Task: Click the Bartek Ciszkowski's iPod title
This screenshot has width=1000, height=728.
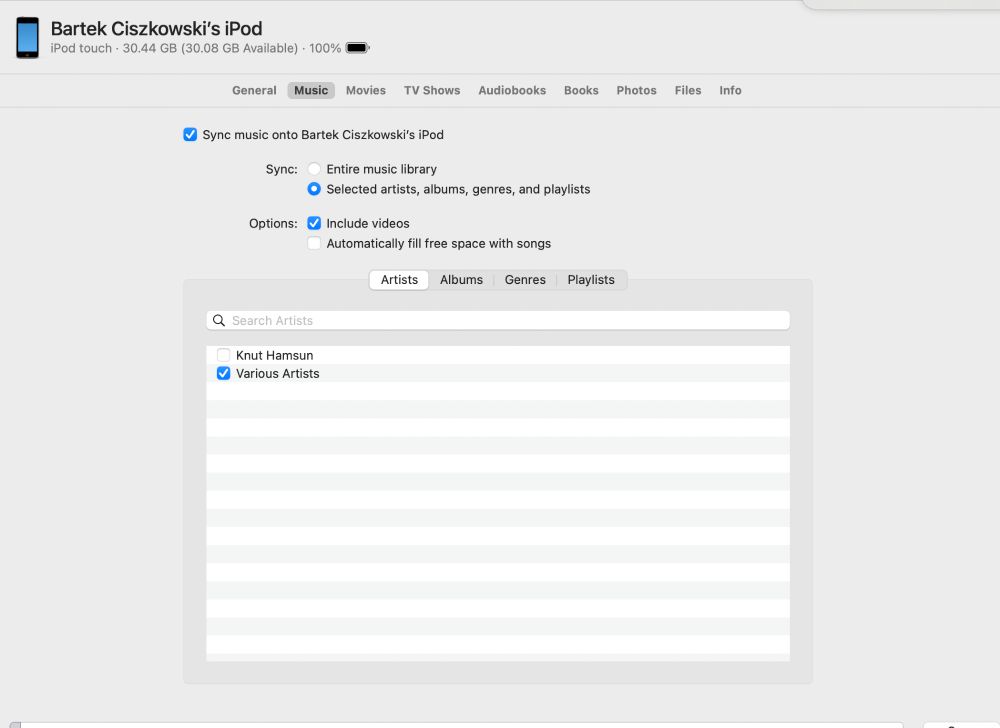Action: pyautogui.click(x=156, y=29)
